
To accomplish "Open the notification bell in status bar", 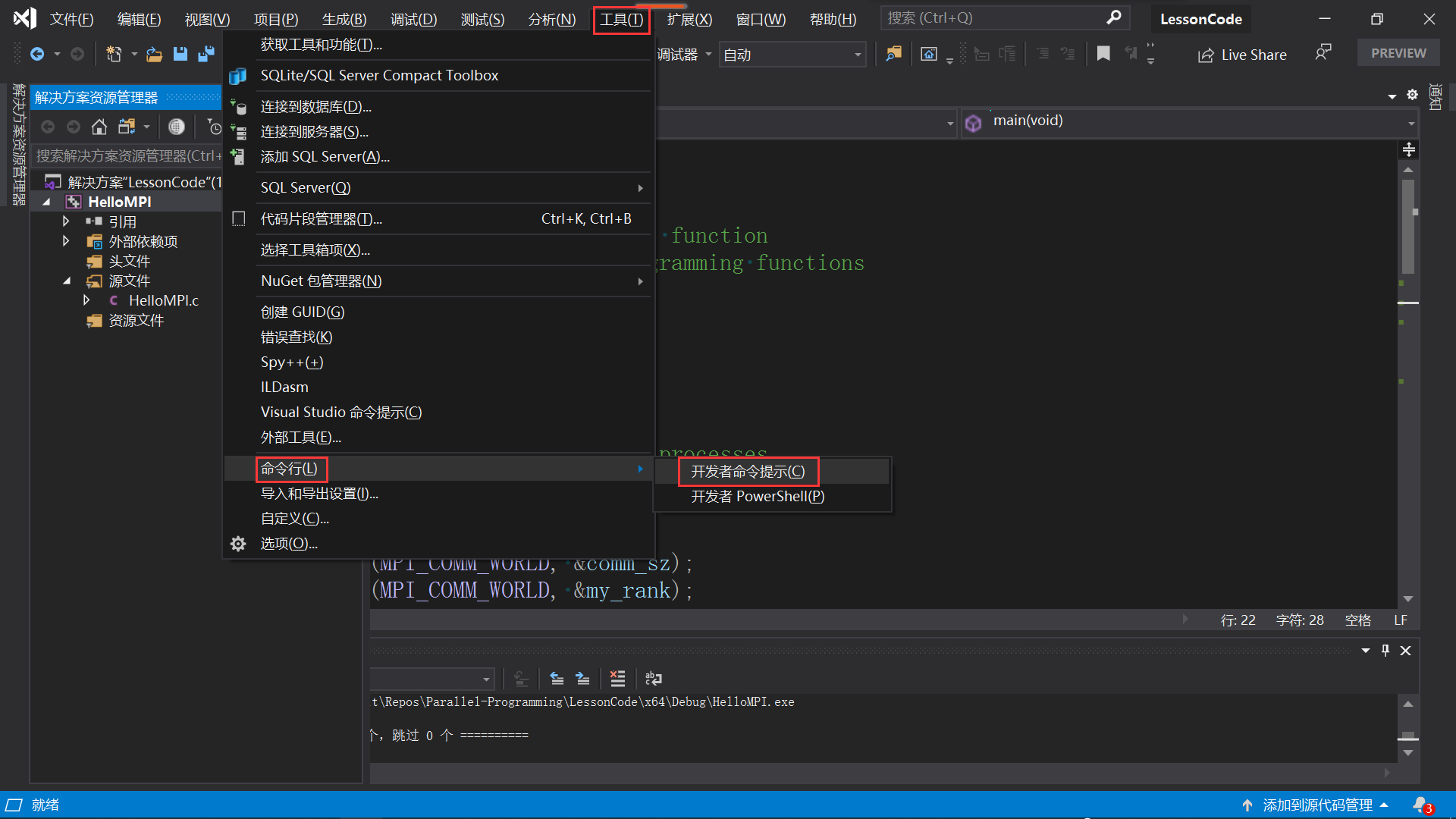I will pos(1421,805).
